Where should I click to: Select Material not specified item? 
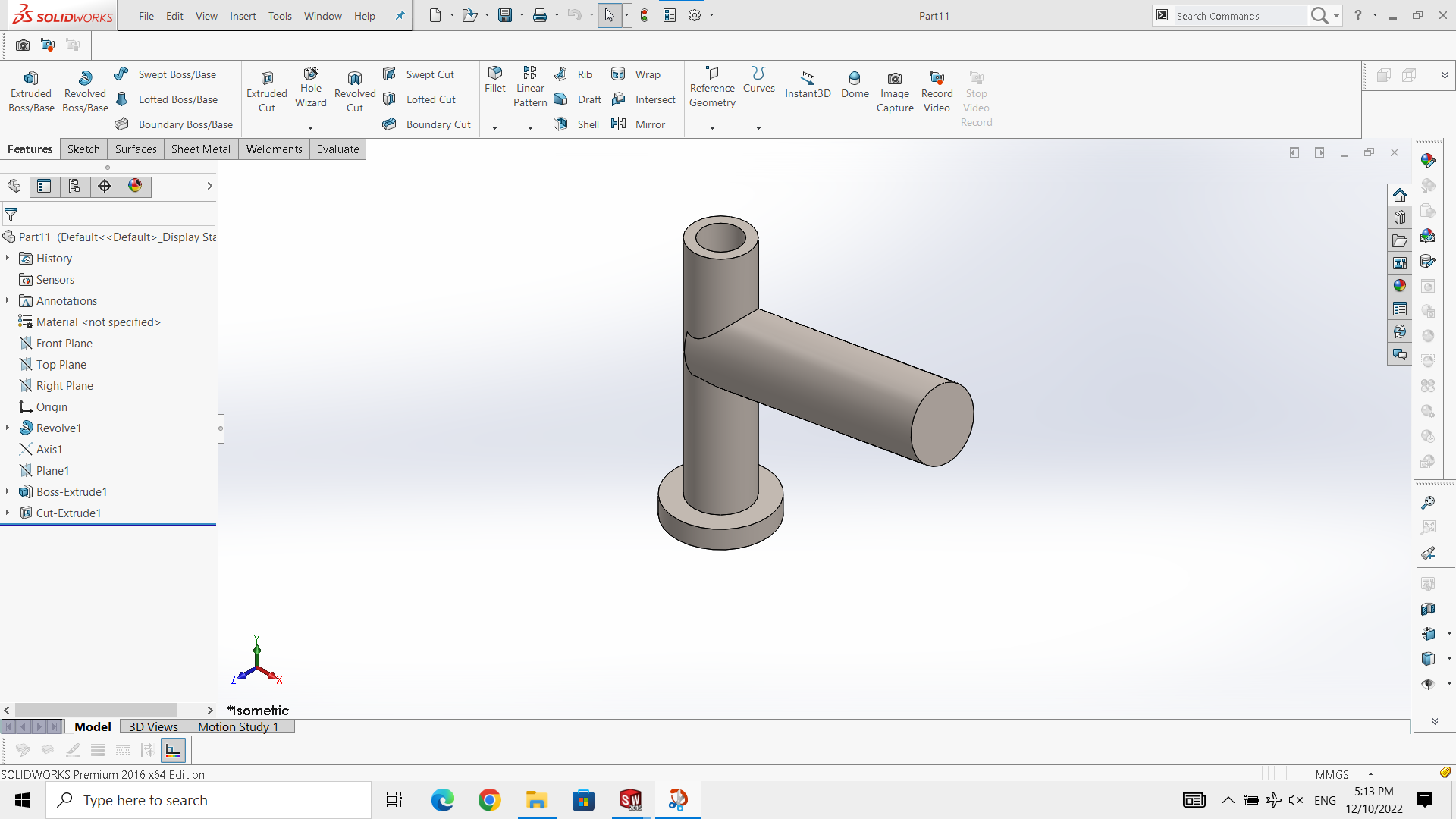(89, 322)
